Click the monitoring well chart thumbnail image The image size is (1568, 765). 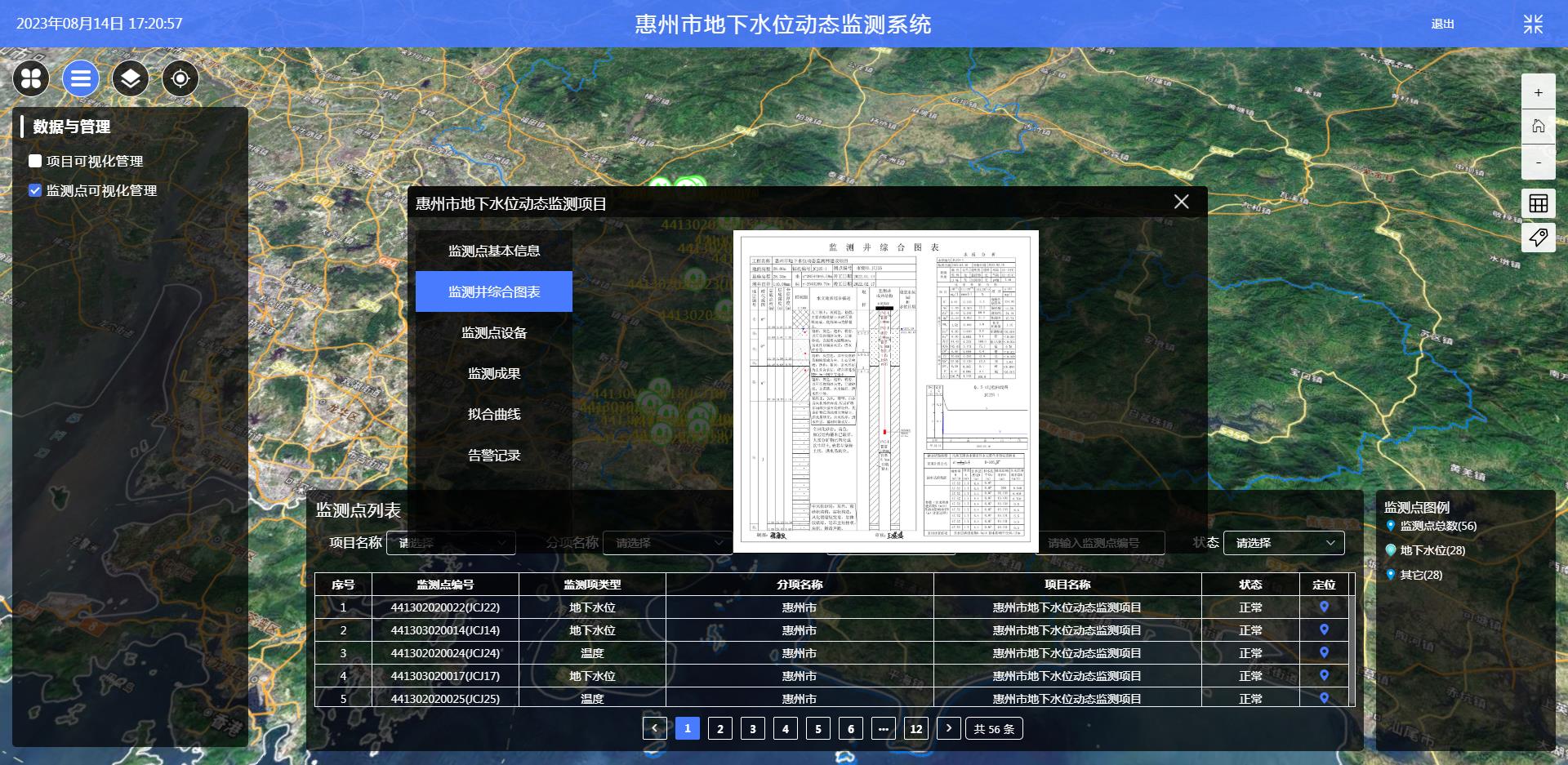click(885, 391)
